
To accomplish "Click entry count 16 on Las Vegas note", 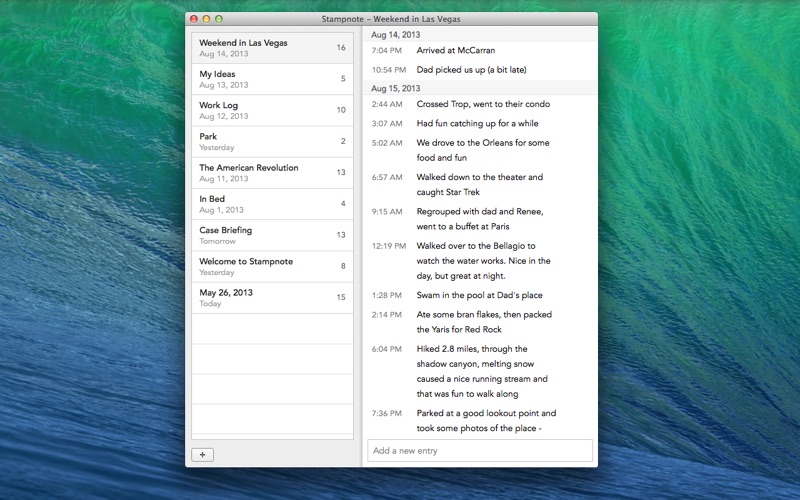I will pos(341,47).
